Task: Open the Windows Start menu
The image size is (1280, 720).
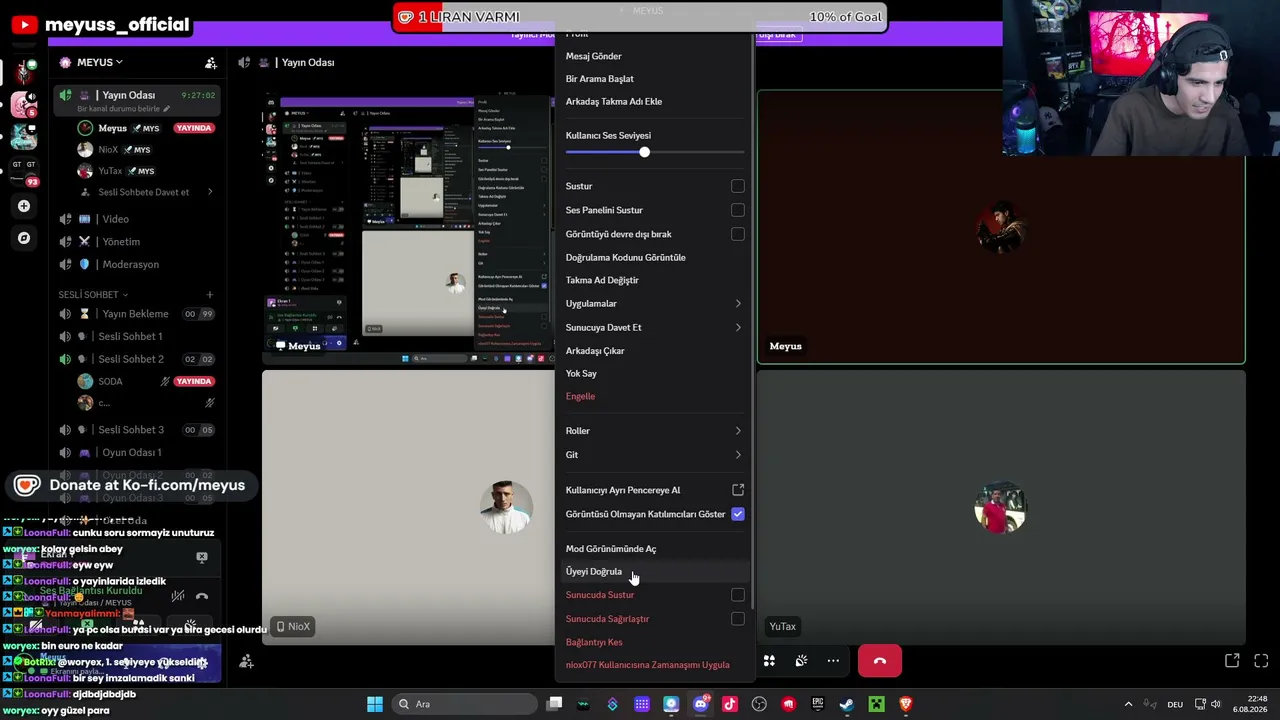Action: pos(375,704)
